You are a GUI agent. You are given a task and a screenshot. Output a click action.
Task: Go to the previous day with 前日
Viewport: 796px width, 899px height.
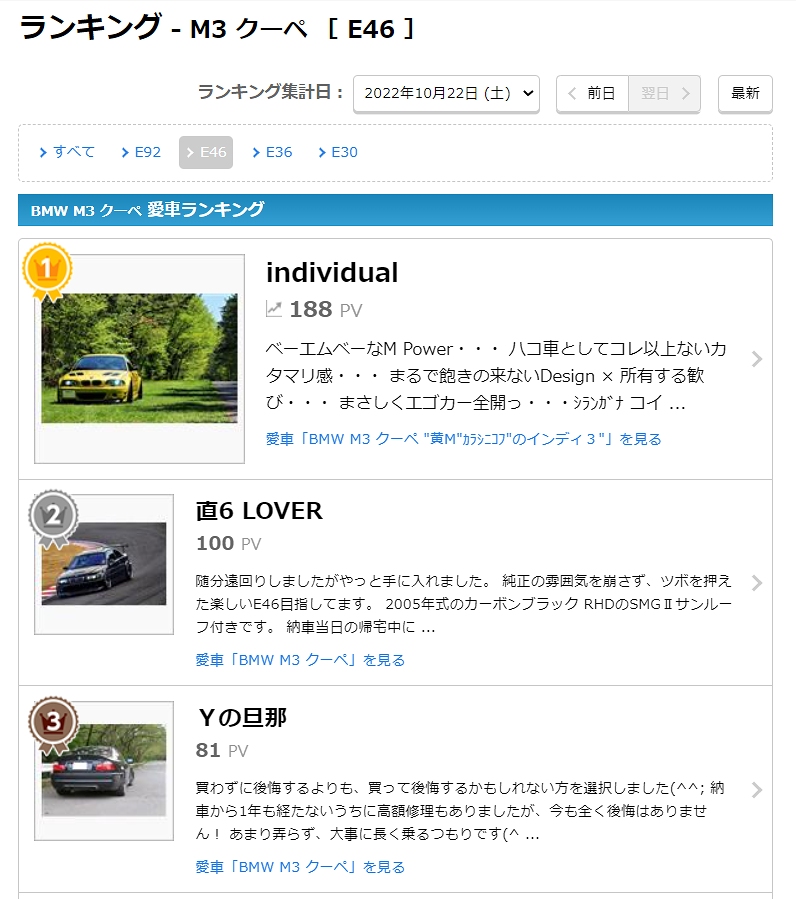592,93
